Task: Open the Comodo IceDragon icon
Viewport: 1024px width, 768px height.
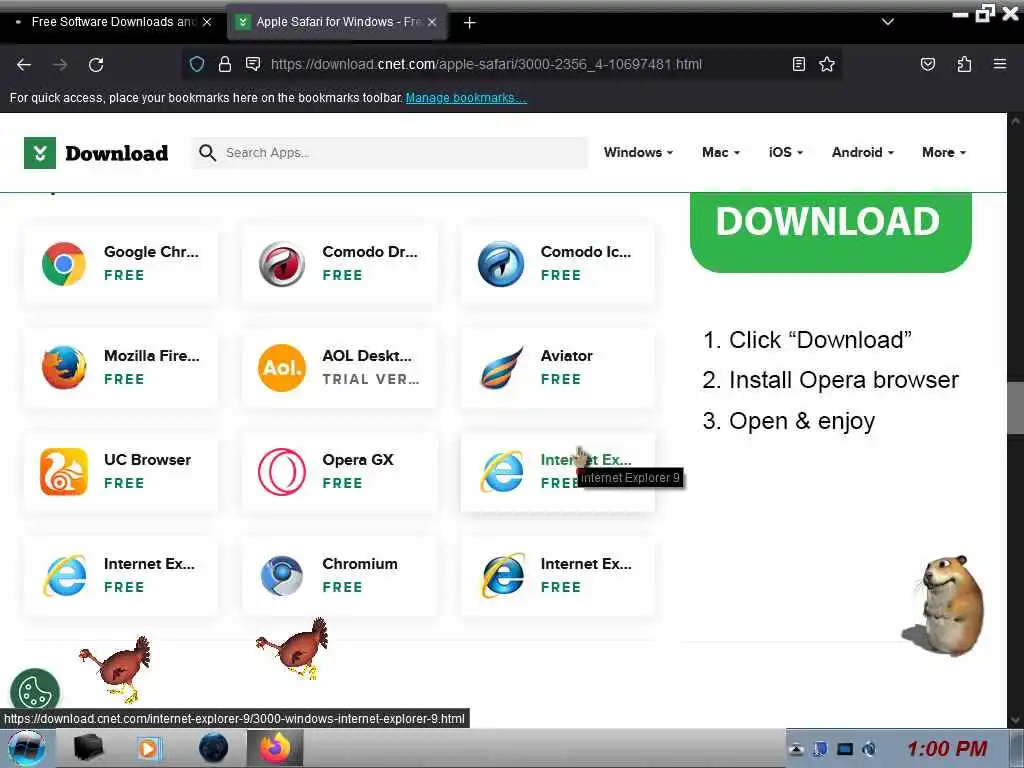Action: click(x=501, y=264)
